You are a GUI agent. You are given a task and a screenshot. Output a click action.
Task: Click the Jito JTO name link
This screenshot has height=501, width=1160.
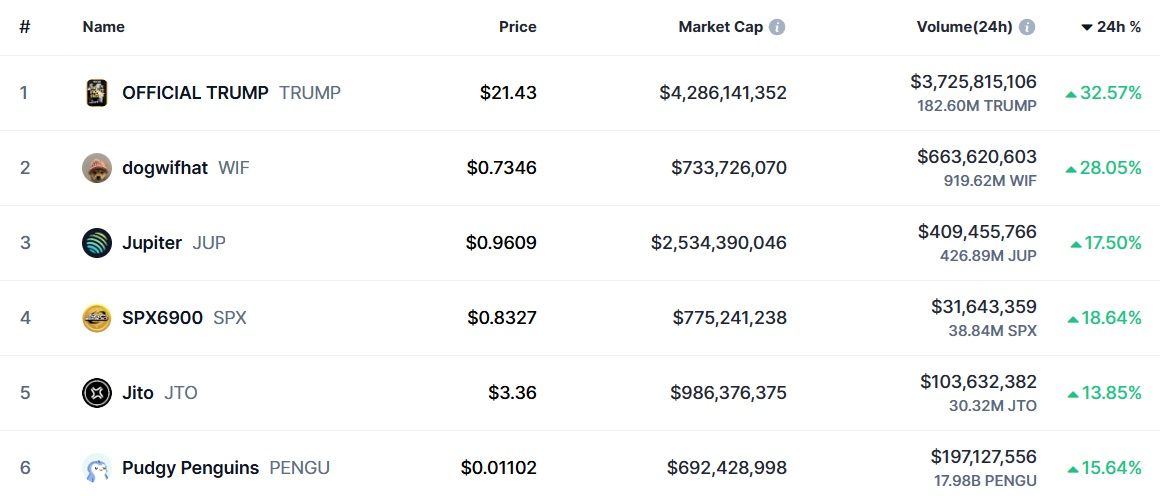click(x=138, y=393)
